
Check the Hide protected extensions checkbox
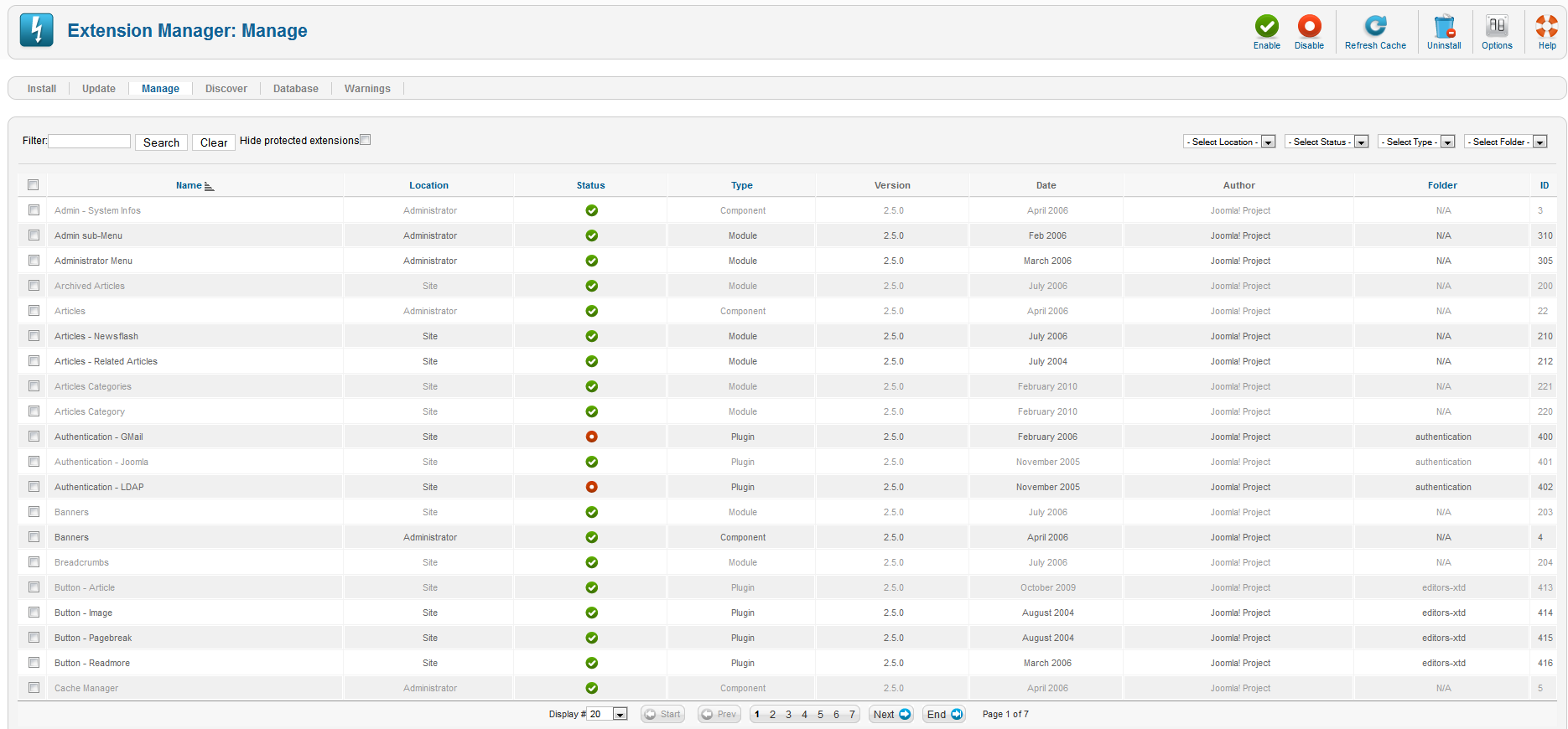(x=366, y=140)
